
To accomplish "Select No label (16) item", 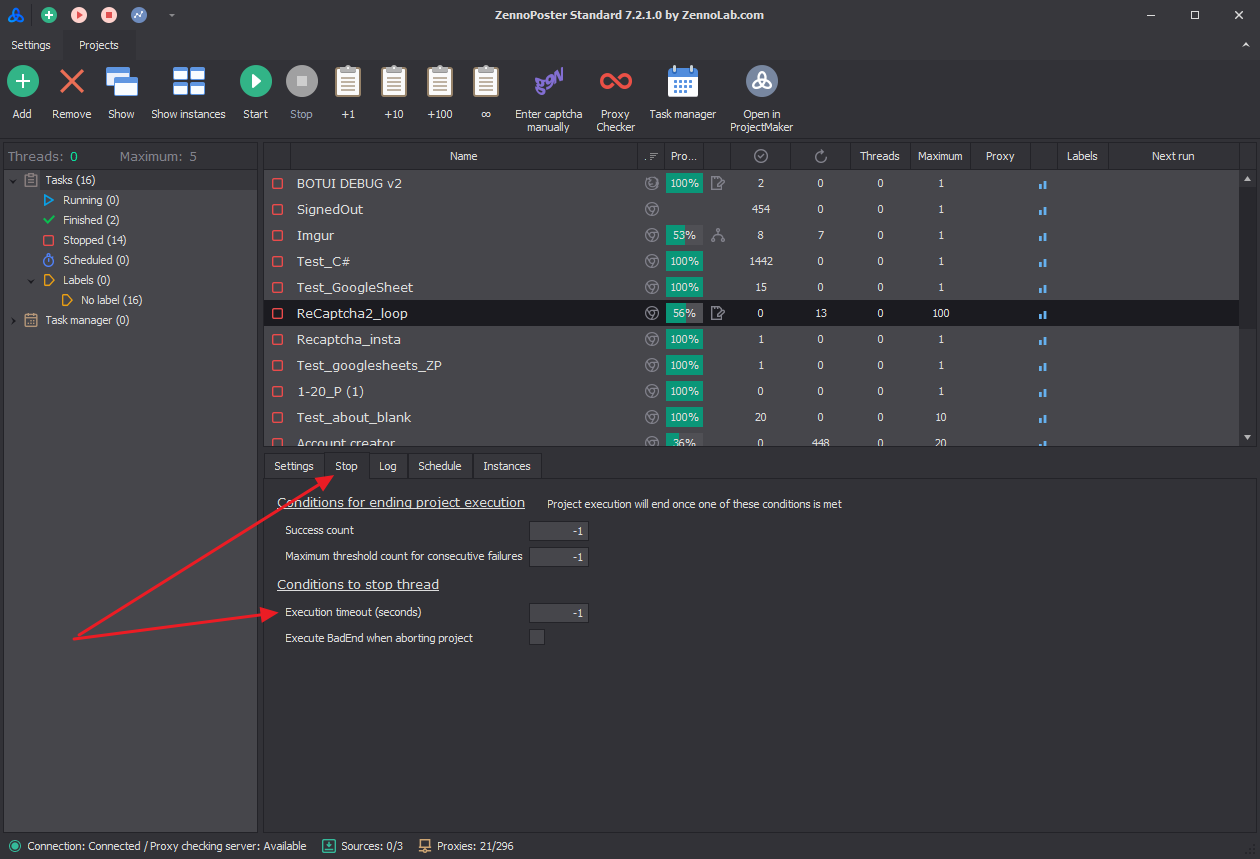I will (x=111, y=300).
